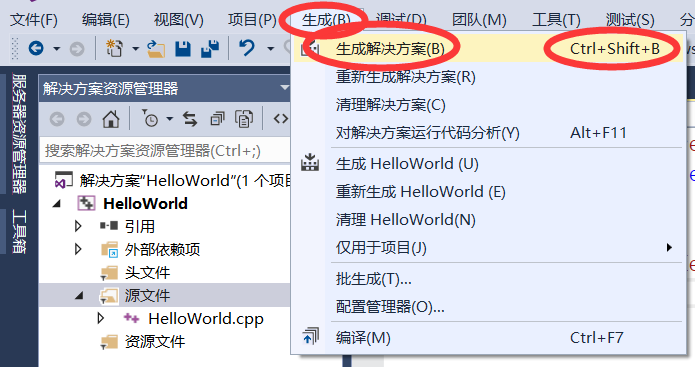Click the collapse all icon
Viewport: 695px width, 367px height.
tap(217, 118)
